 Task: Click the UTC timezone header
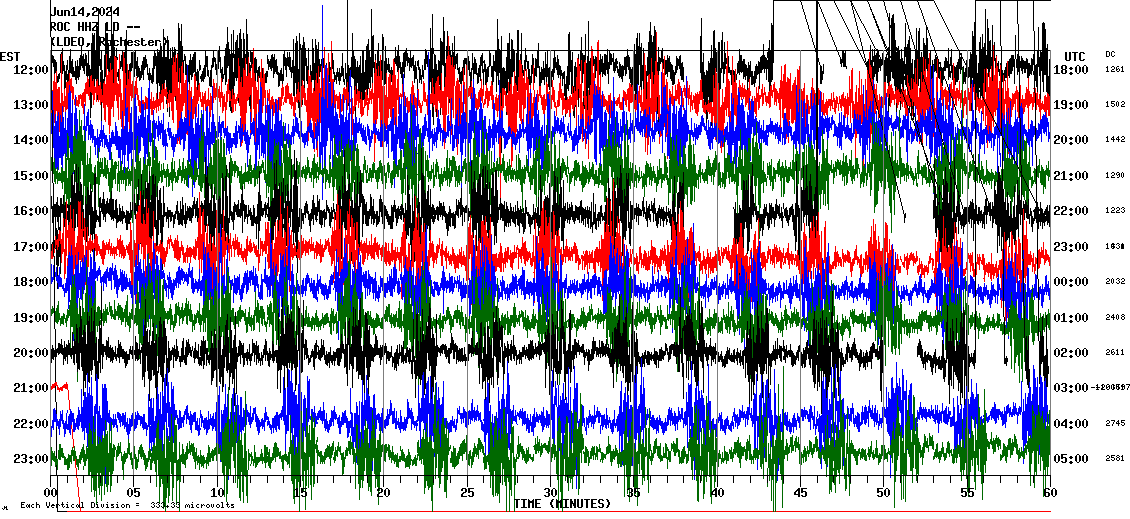[x=1074, y=56]
